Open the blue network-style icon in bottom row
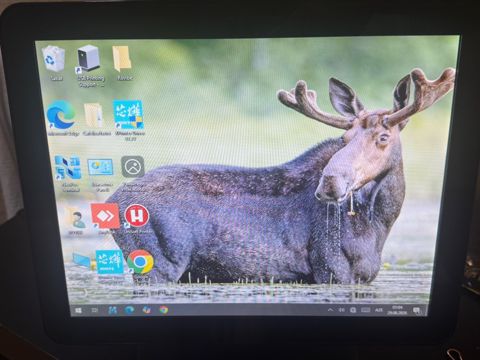 click(x=82, y=261)
